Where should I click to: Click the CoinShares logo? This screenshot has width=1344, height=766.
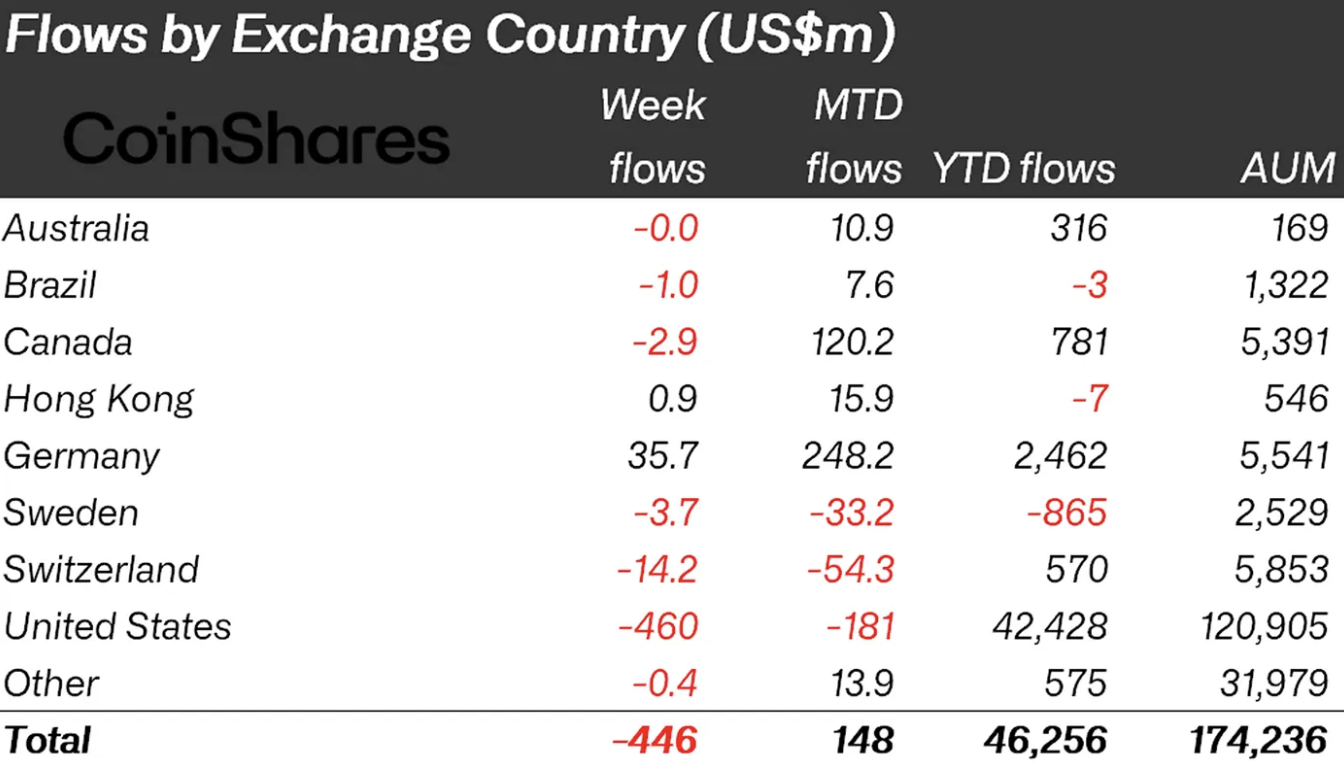[256, 139]
